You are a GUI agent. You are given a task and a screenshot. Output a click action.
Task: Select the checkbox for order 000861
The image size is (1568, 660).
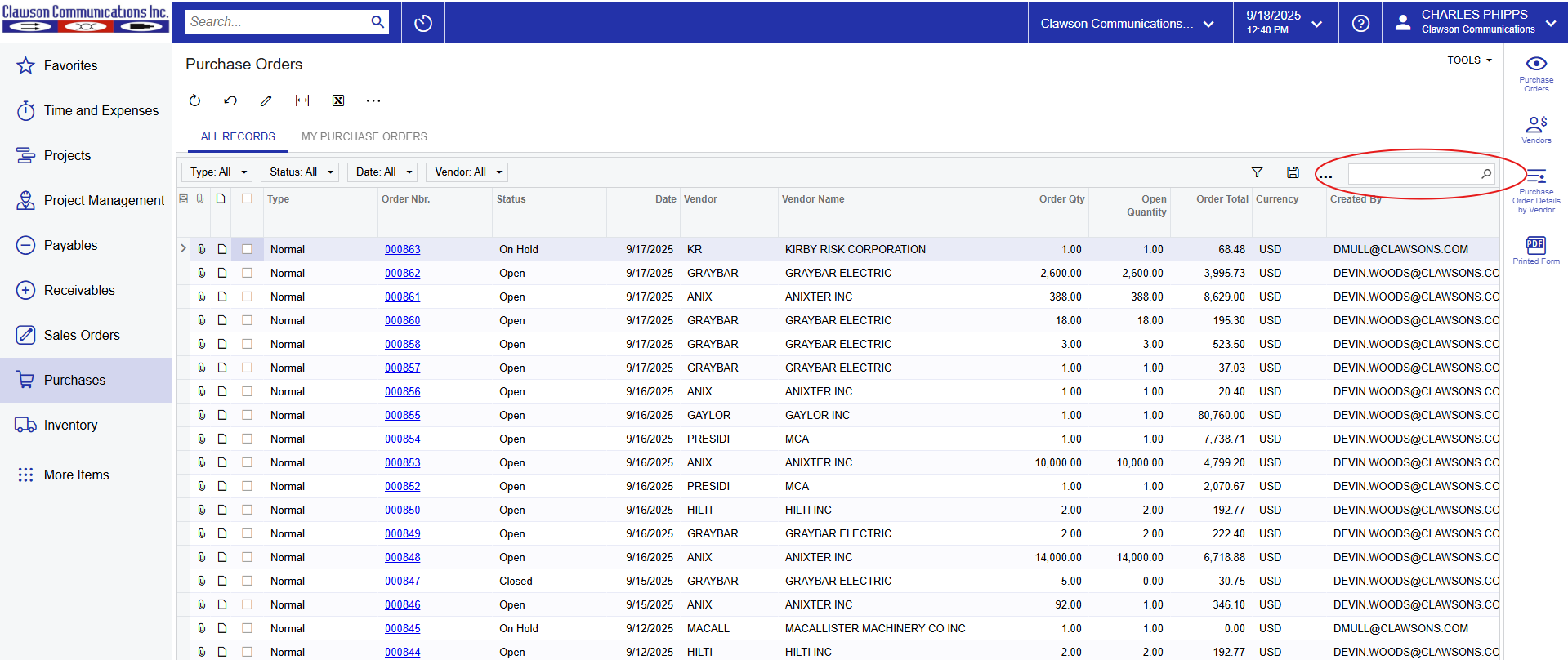pos(247,297)
